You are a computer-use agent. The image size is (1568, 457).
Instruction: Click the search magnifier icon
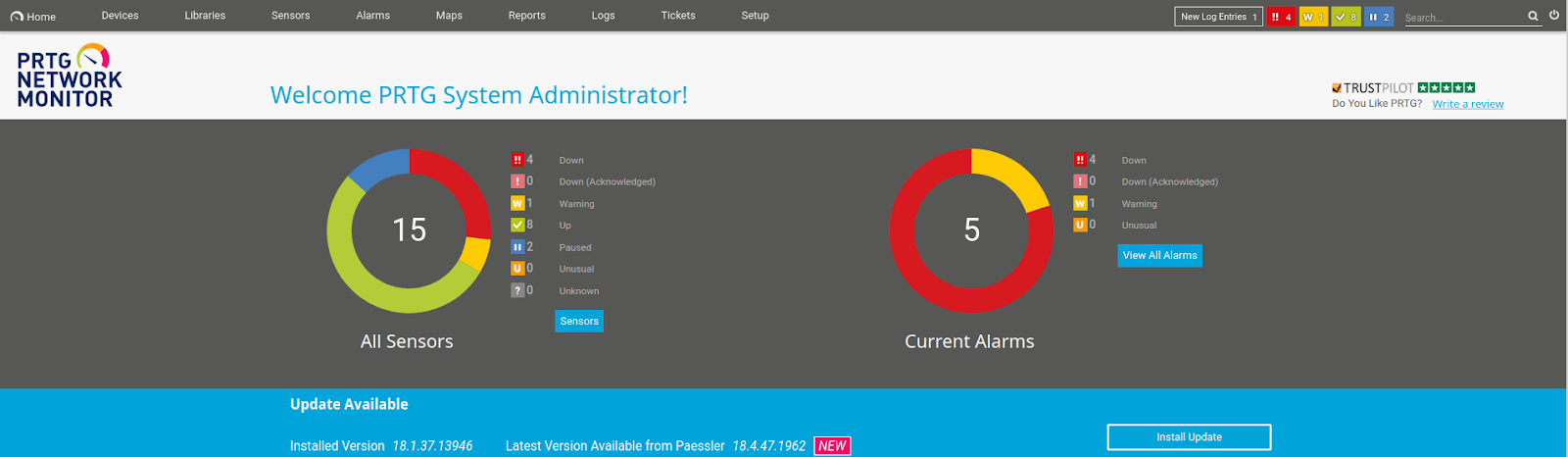1533,17
